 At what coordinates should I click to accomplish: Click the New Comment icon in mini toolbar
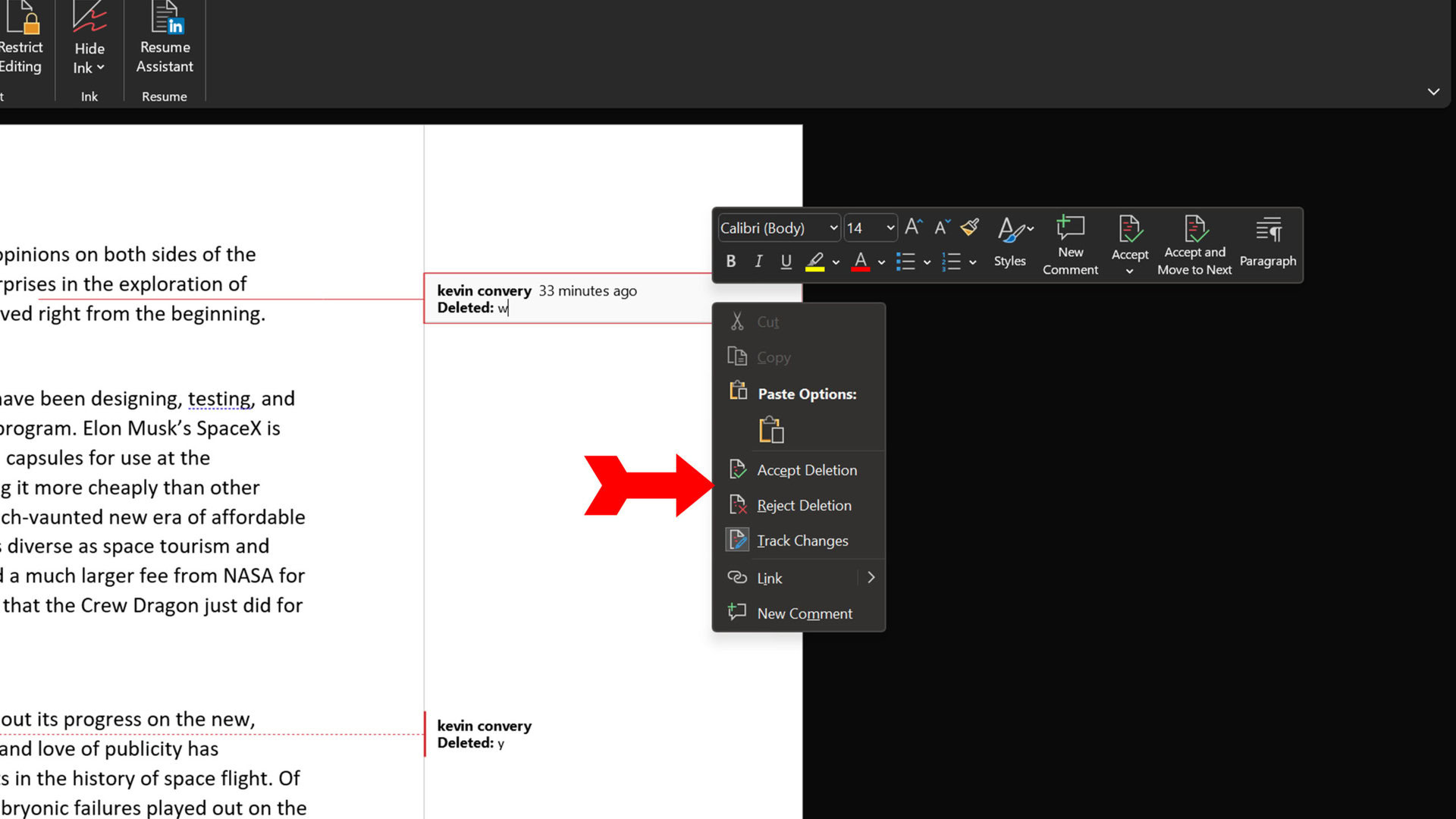(x=1070, y=244)
